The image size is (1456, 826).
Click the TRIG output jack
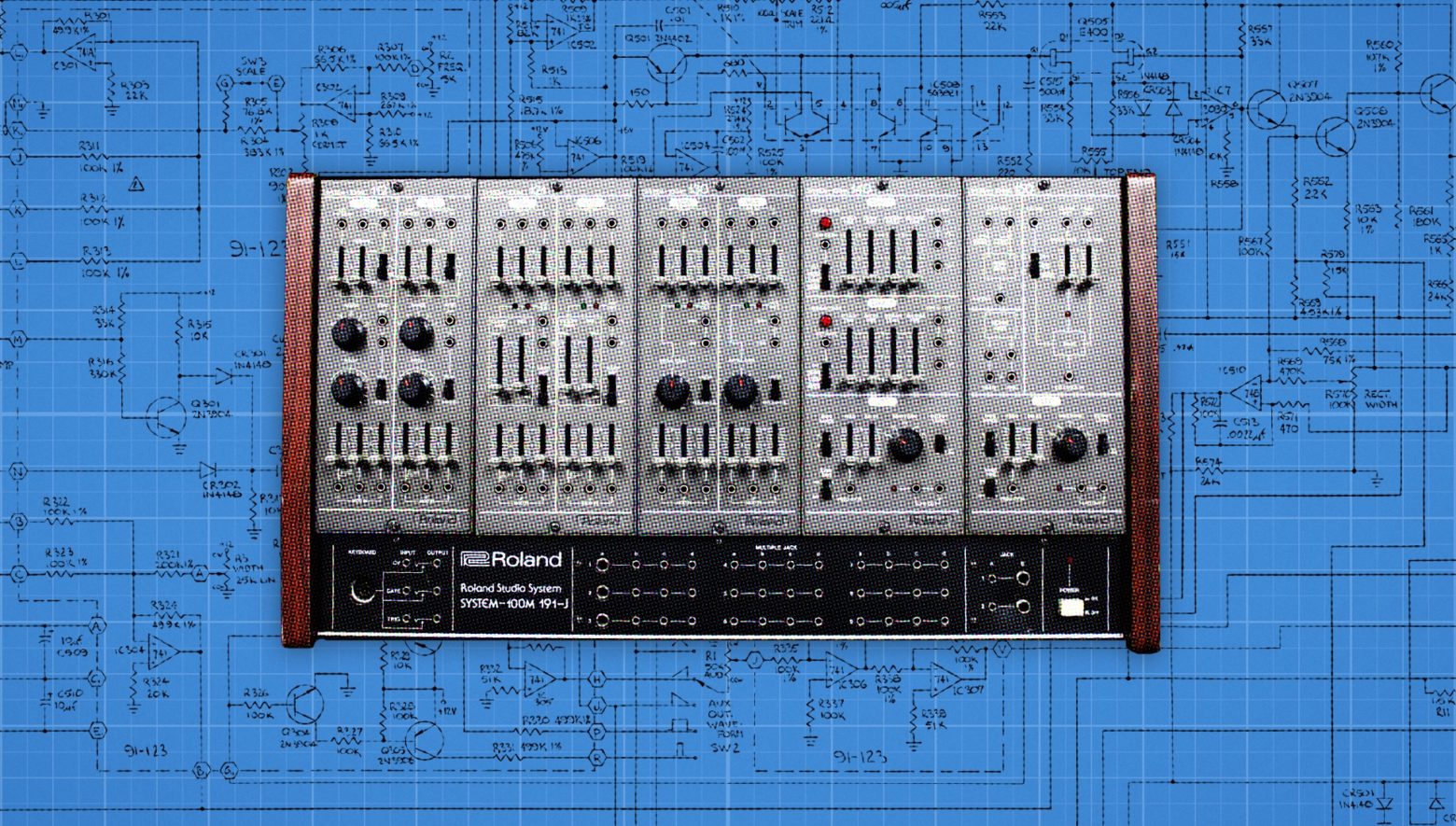pyautogui.click(x=436, y=619)
